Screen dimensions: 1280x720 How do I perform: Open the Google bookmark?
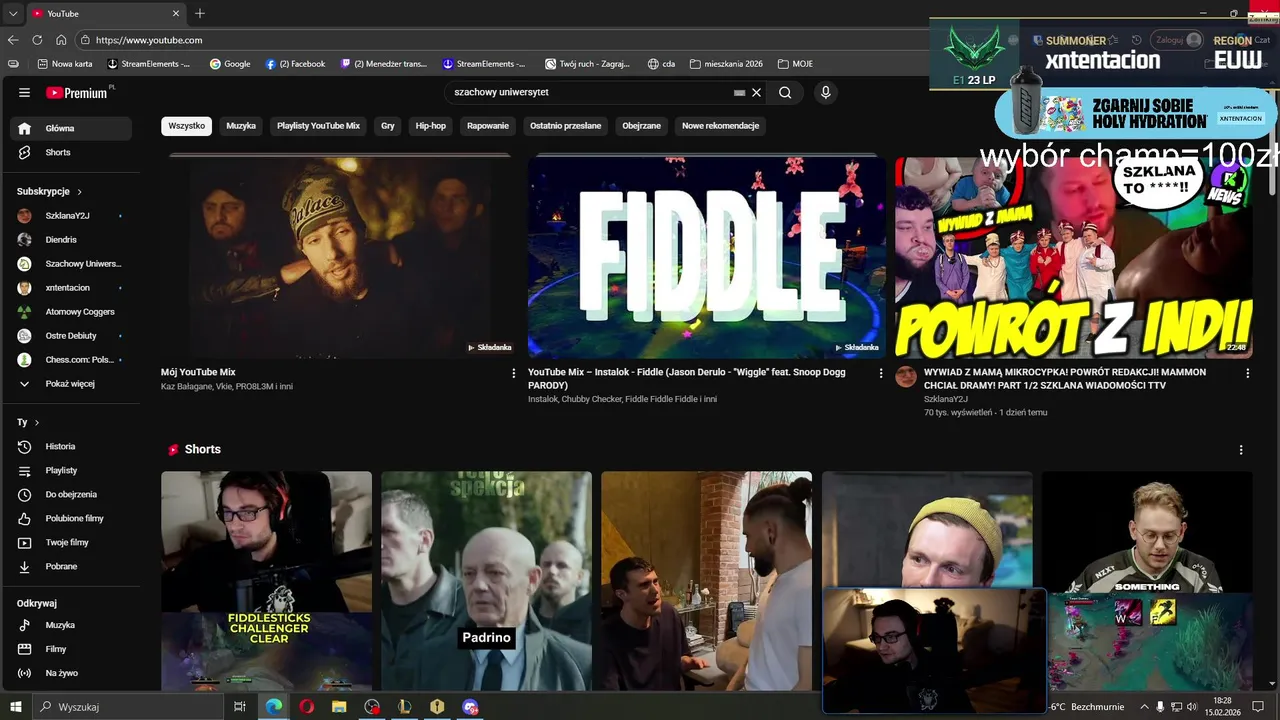[x=230, y=63]
